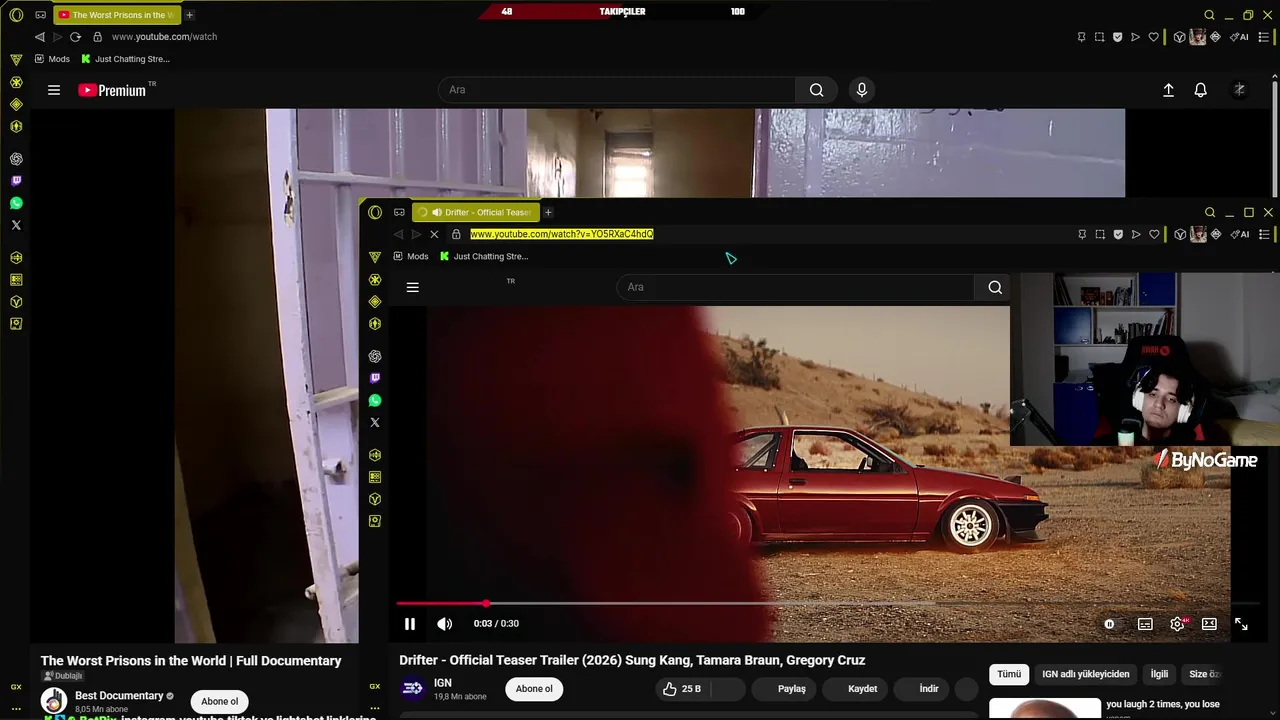The height and width of the screenshot is (720, 1280).
Task: Click the front window address bar URL
Action: coord(561,234)
